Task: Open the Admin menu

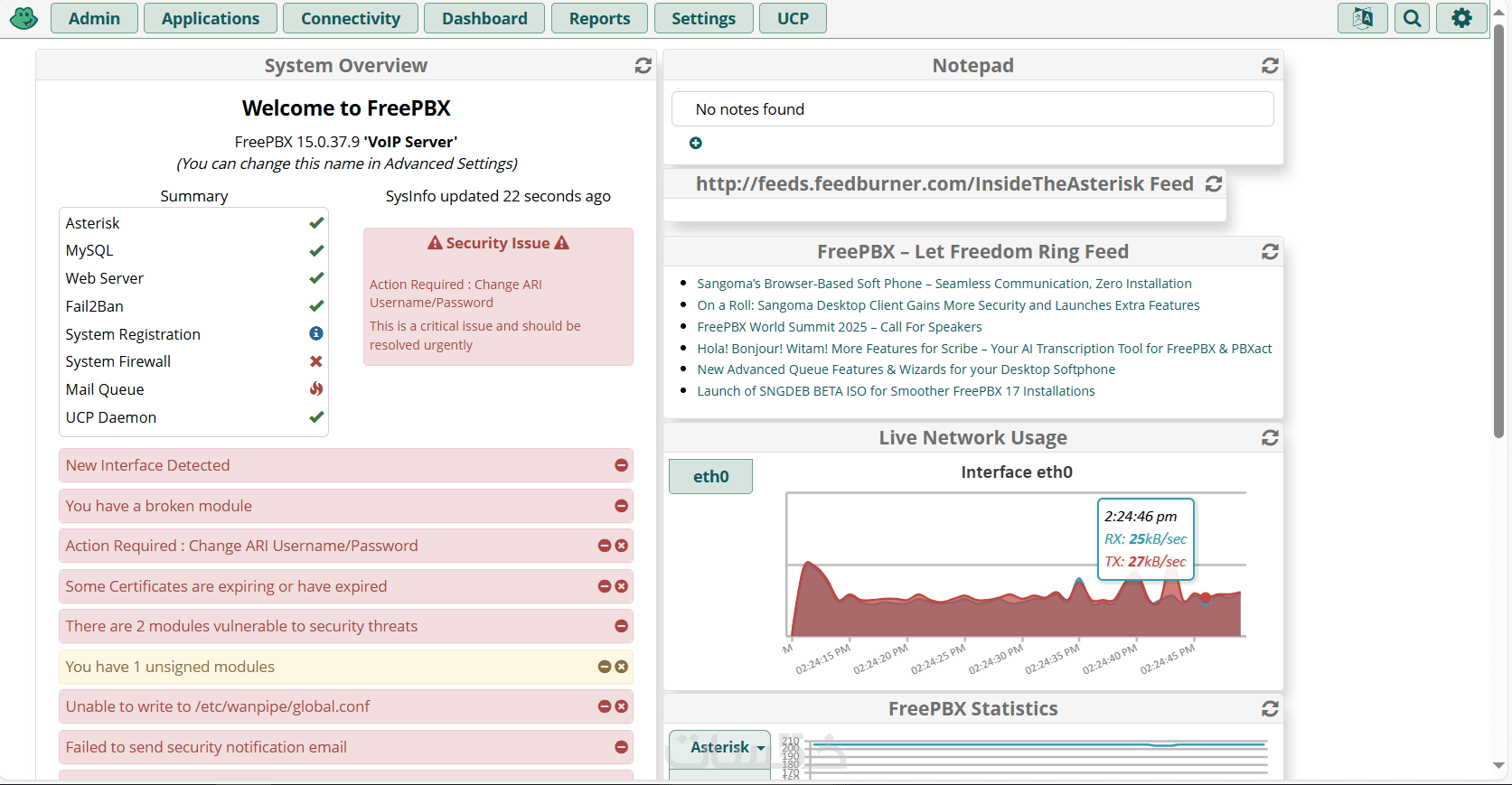Action: pyautogui.click(x=94, y=18)
